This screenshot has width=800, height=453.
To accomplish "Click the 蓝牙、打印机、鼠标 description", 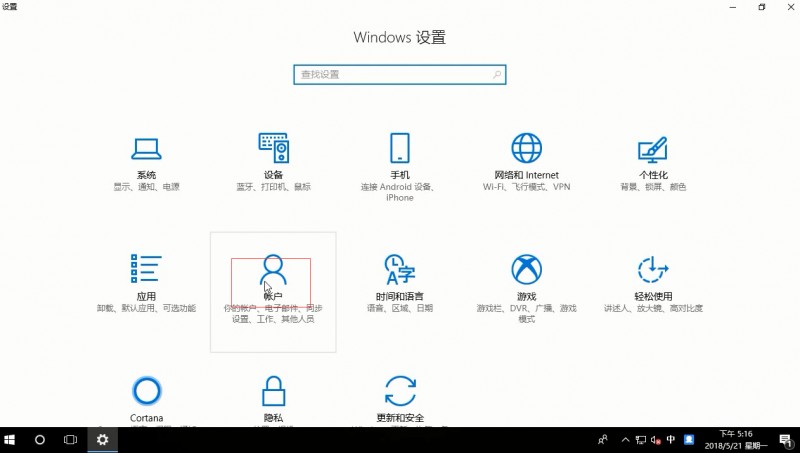I will (x=273, y=187).
